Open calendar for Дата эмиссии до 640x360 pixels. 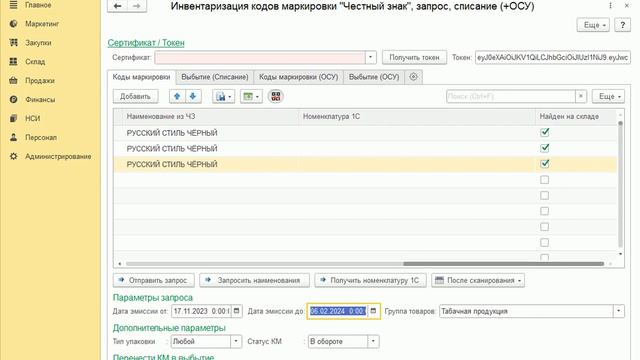(373, 311)
